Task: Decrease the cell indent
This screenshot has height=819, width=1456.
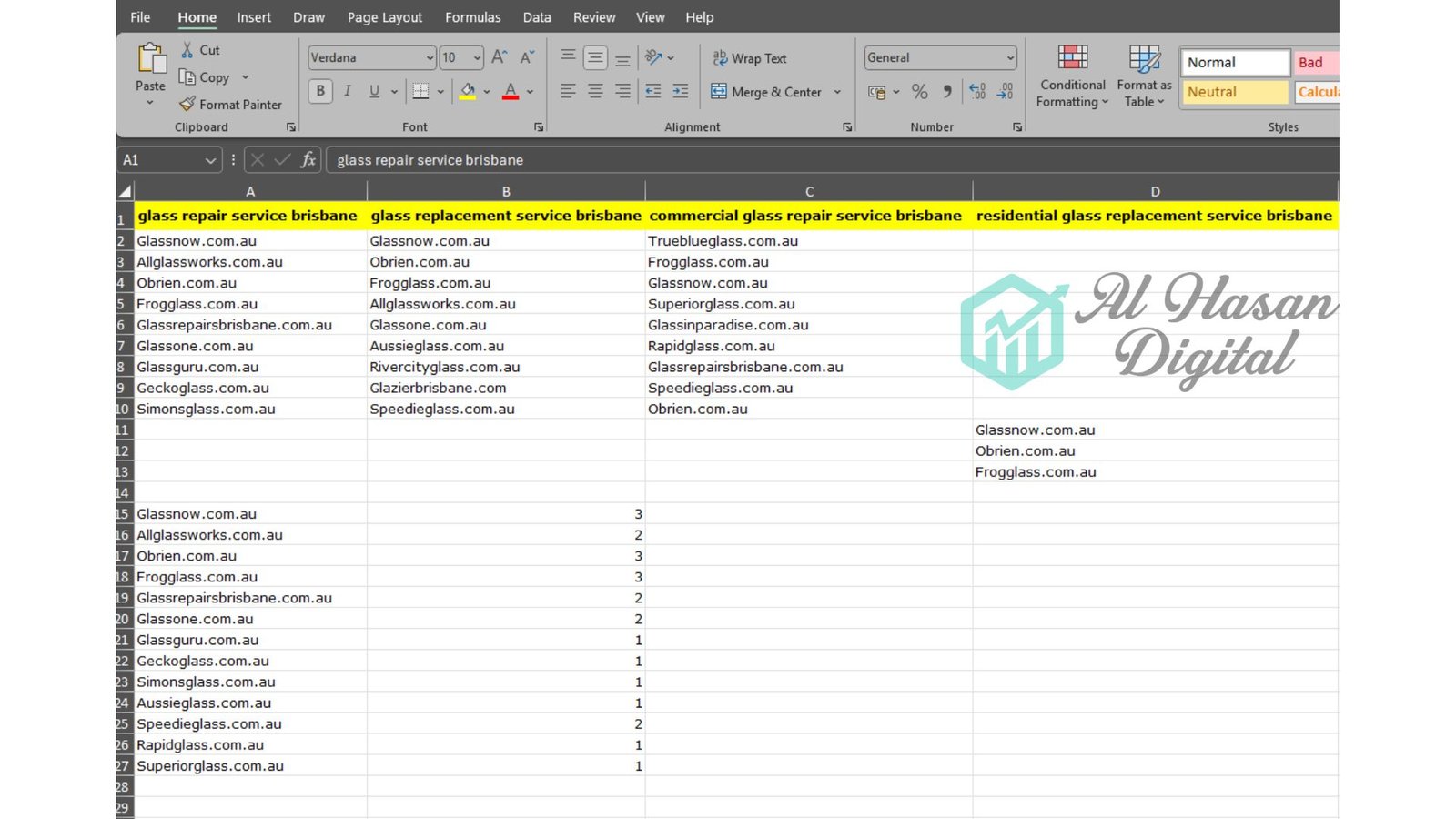Action: 653,91
